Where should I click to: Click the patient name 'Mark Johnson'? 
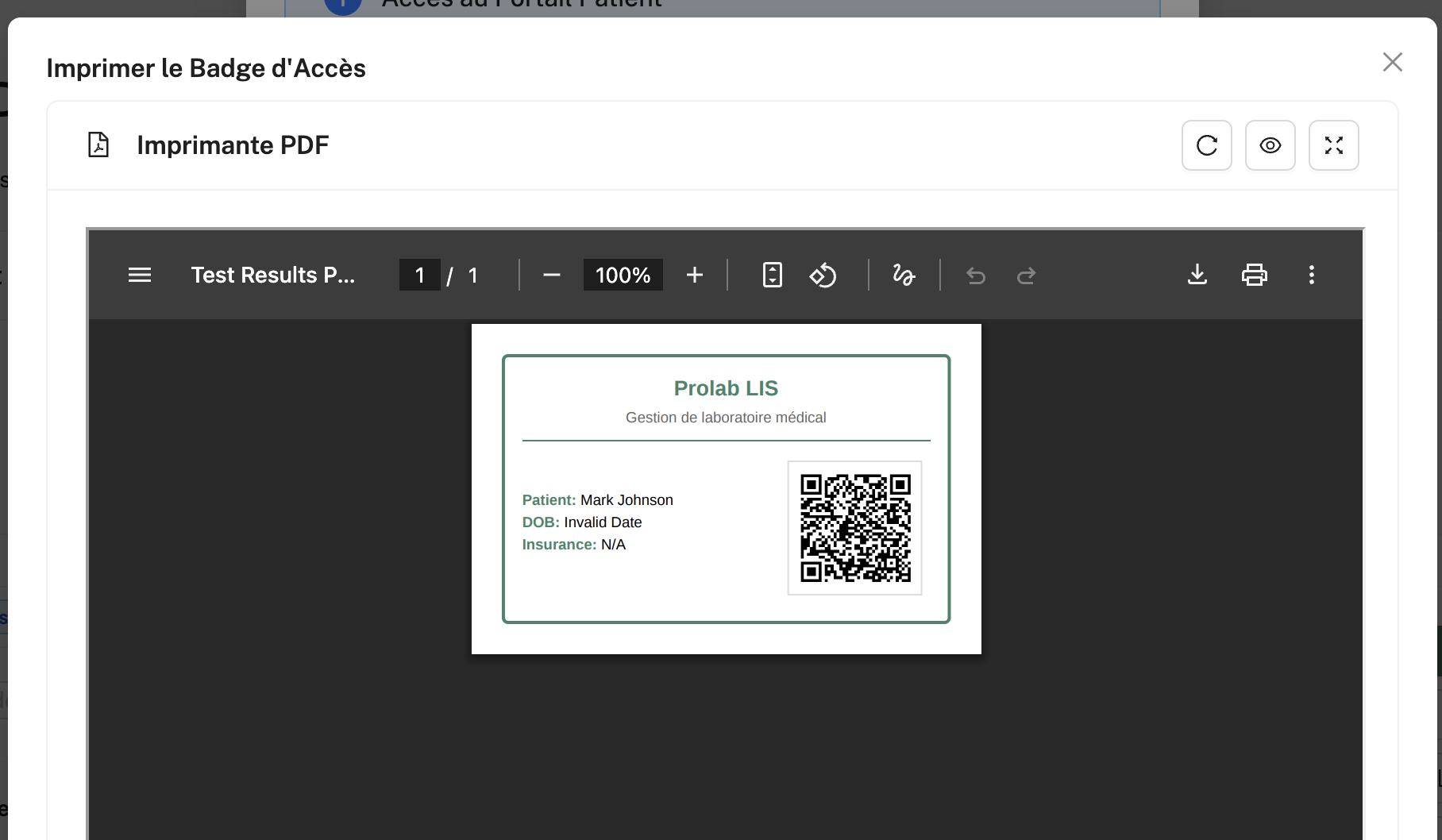click(627, 500)
